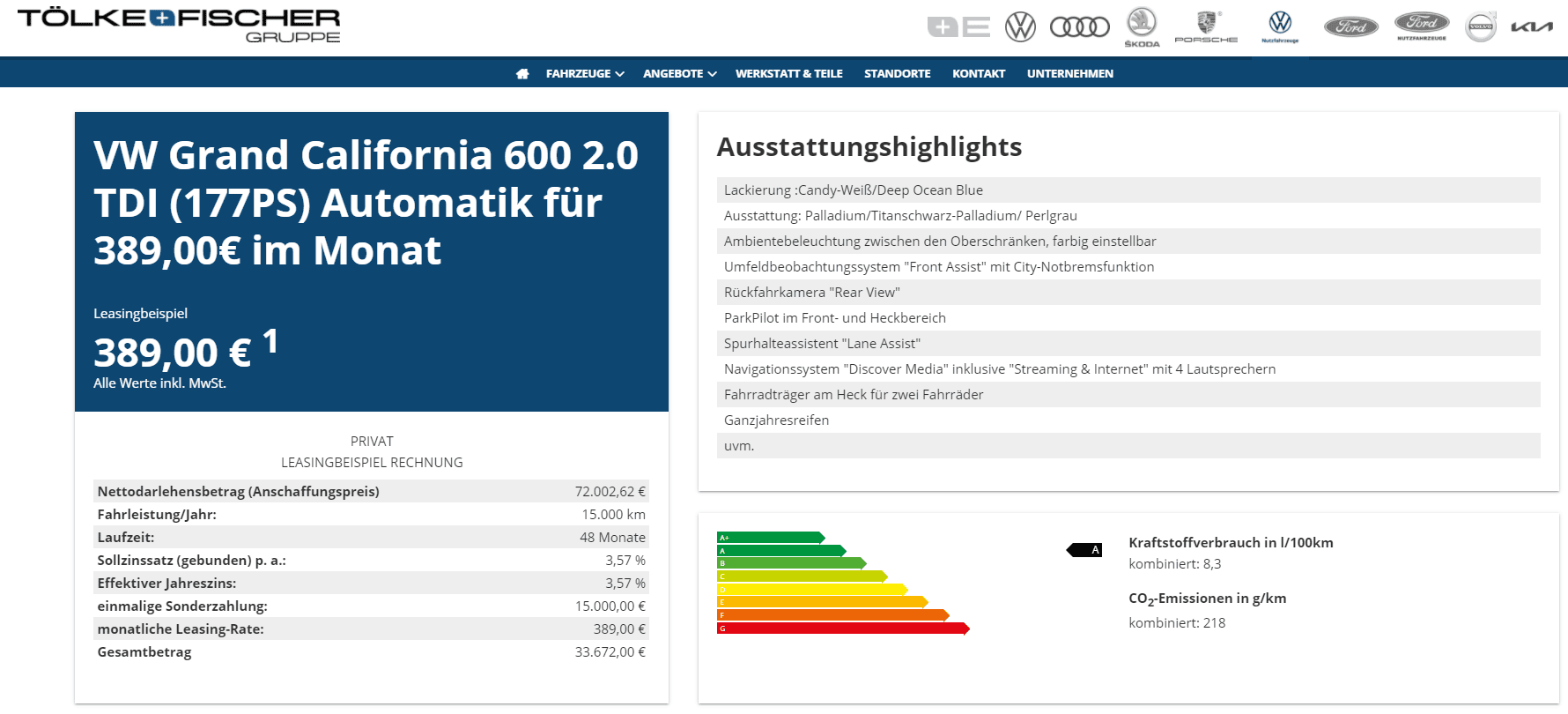The width and height of the screenshot is (1568, 714).
Task: Select the Ford brand logo
Action: click(x=1351, y=27)
